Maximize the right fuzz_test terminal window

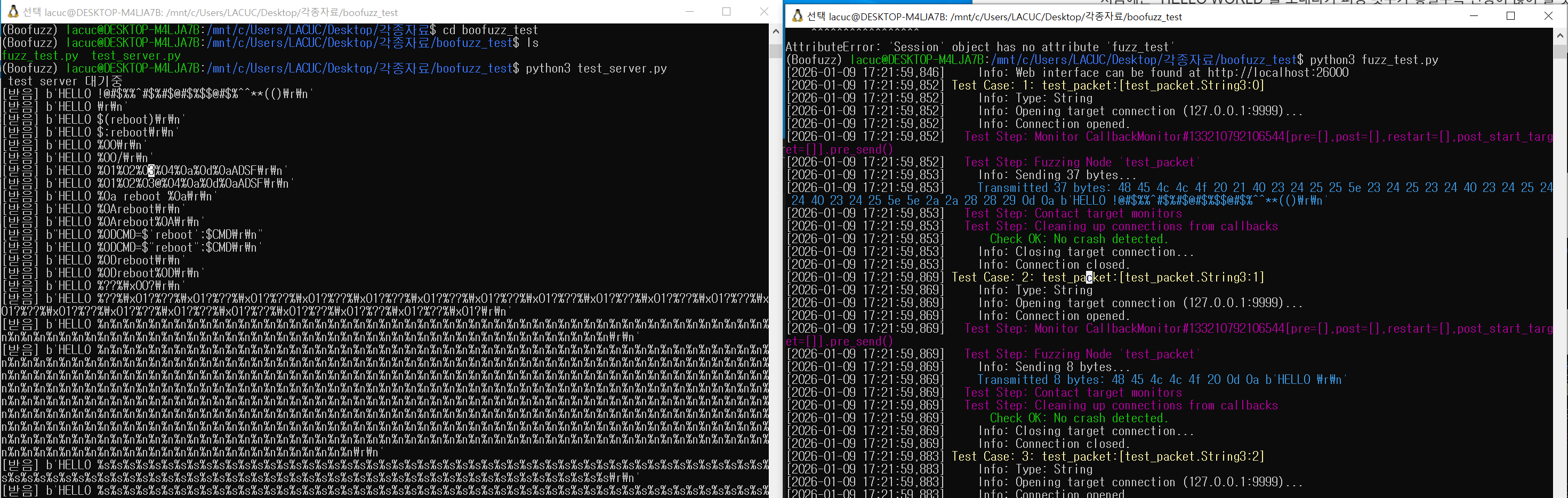pos(1511,16)
